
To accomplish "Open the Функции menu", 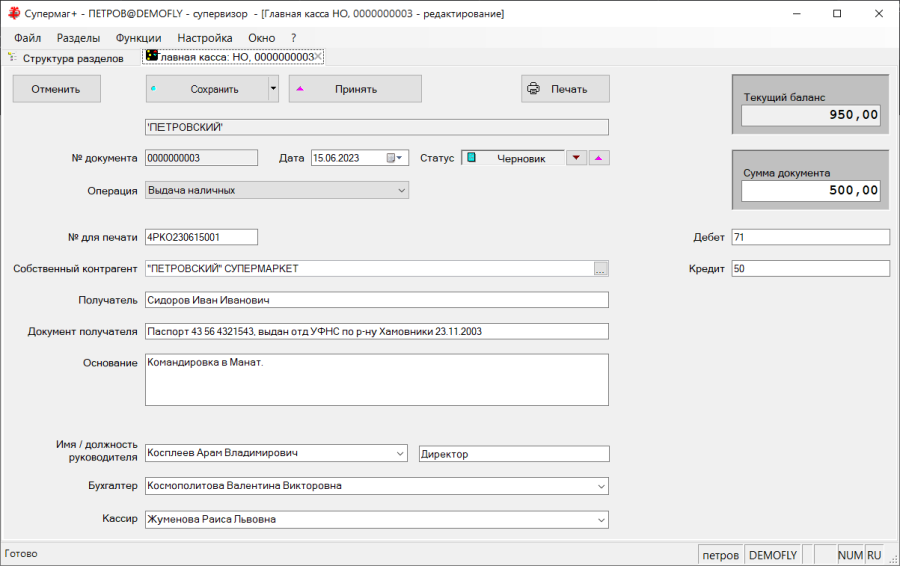I will pyautogui.click(x=138, y=38).
